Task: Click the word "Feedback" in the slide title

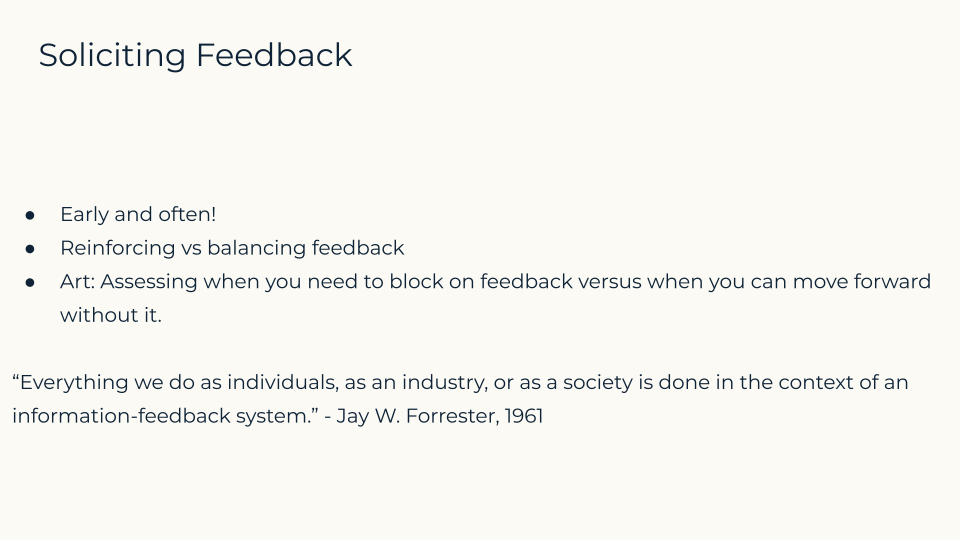Action: 274,54
